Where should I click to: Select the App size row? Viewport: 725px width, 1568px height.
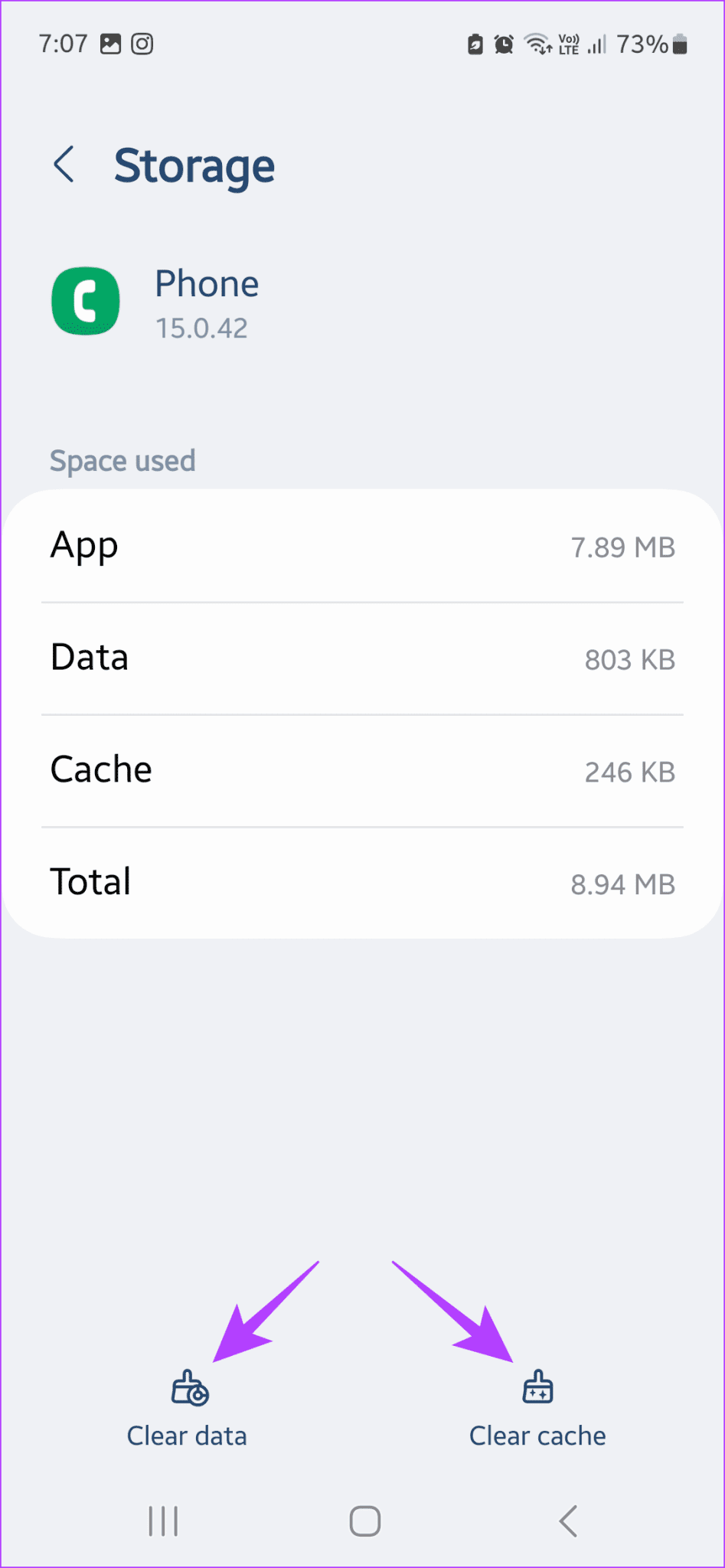(362, 547)
